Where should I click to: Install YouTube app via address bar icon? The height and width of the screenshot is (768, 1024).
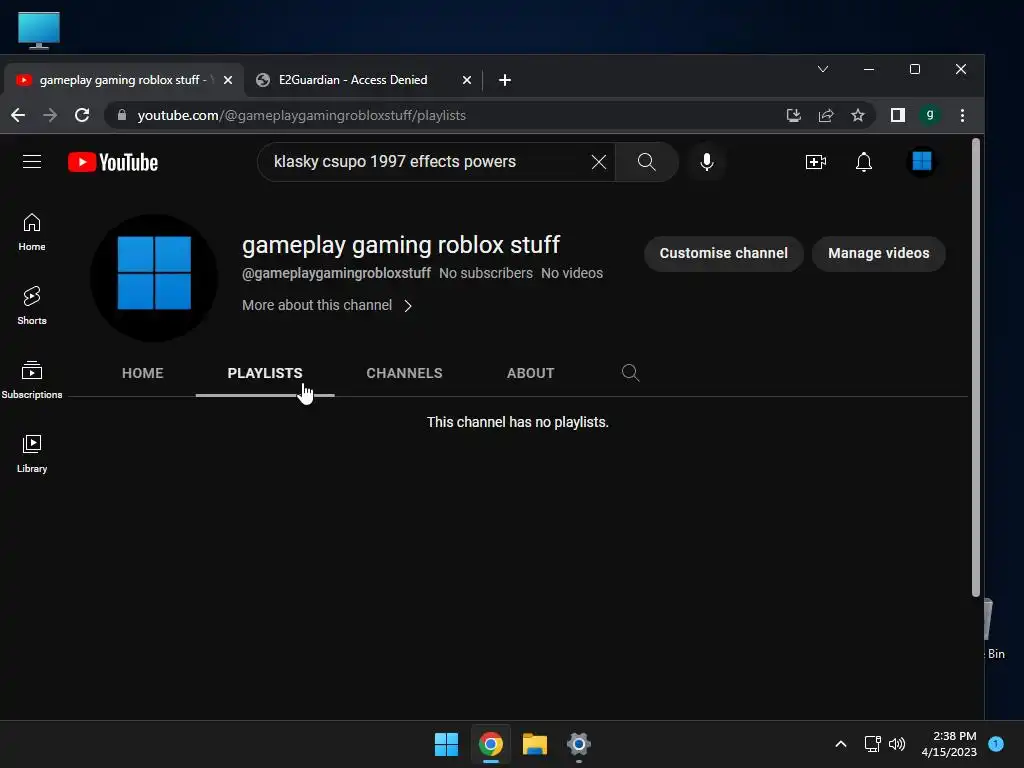pyautogui.click(x=793, y=115)
